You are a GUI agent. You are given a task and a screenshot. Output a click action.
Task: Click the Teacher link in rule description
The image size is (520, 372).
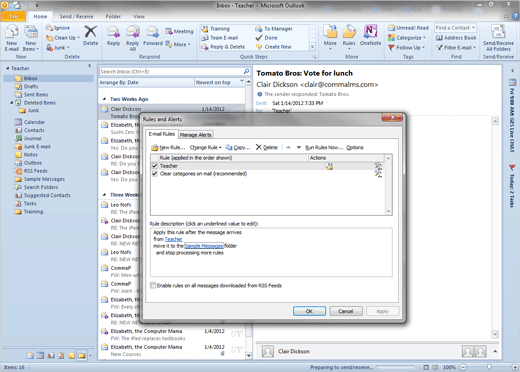coord(173,239)
